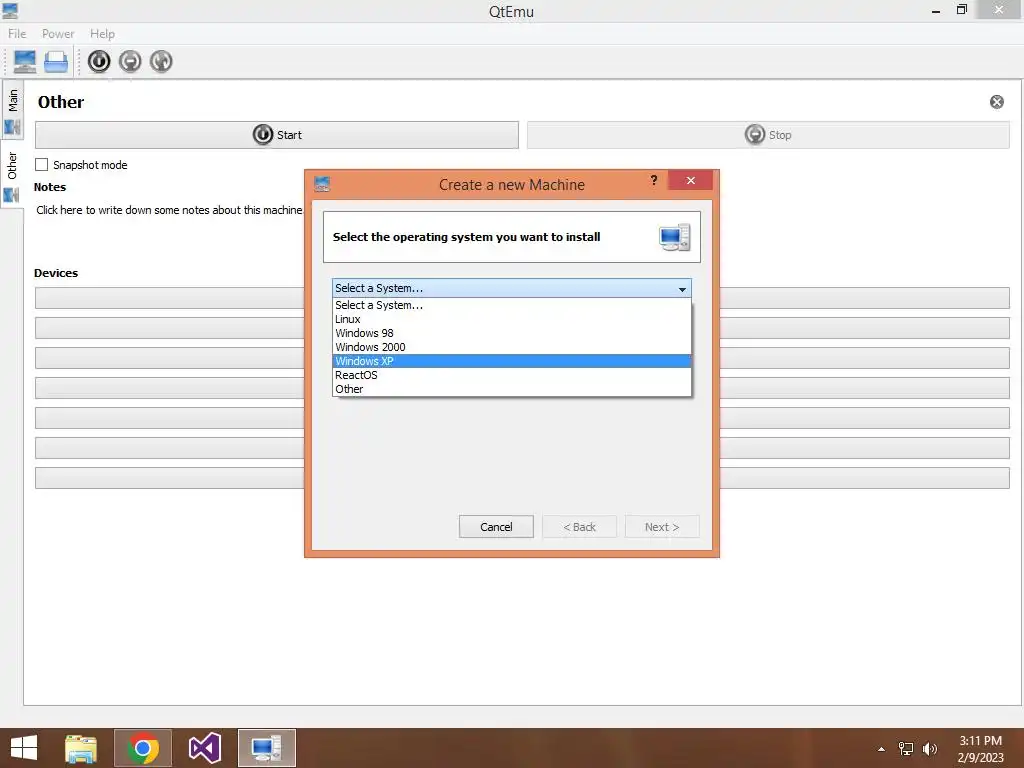Open the Windows Start menu
1024x768 pixels.
click(24, 748)
